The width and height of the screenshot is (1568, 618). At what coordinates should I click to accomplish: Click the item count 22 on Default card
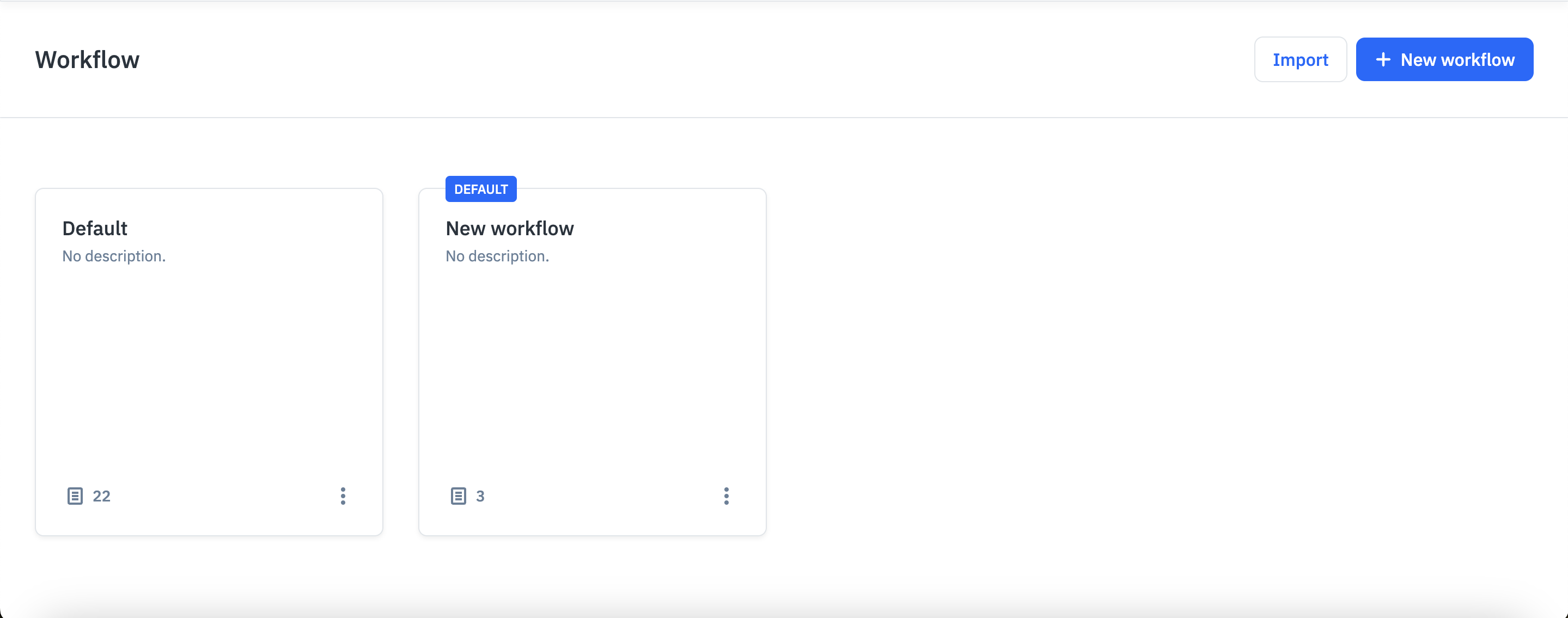click(x=101, y=495)
